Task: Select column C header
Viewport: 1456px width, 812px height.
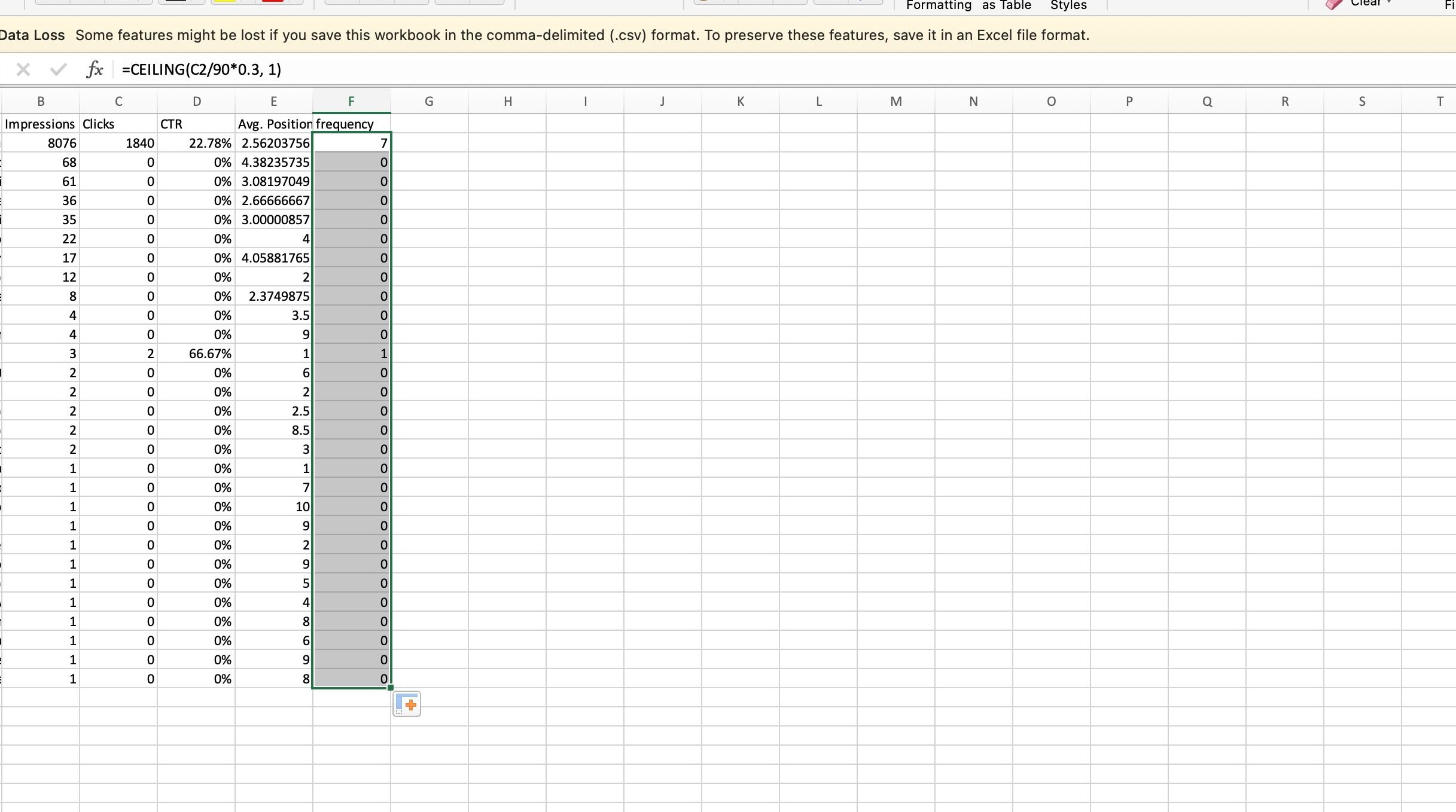Action: (x=118, y=102)
